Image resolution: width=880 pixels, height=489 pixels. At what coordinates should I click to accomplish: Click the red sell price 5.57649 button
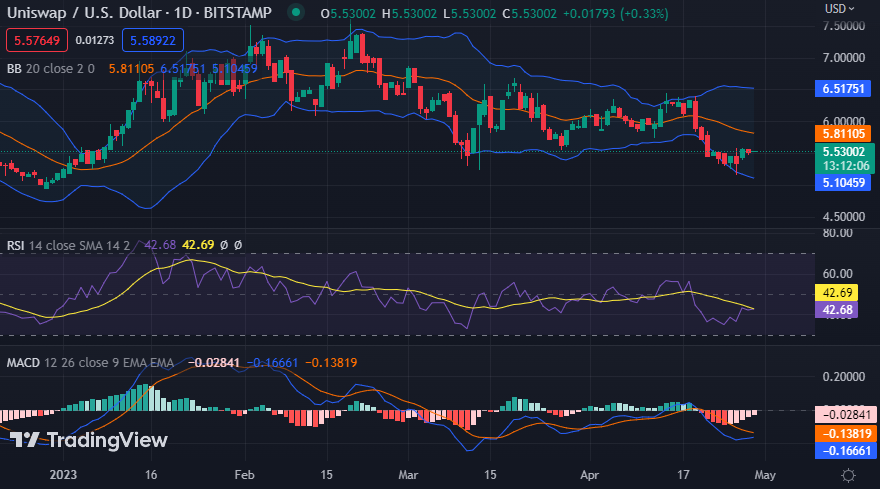[37, 40]
